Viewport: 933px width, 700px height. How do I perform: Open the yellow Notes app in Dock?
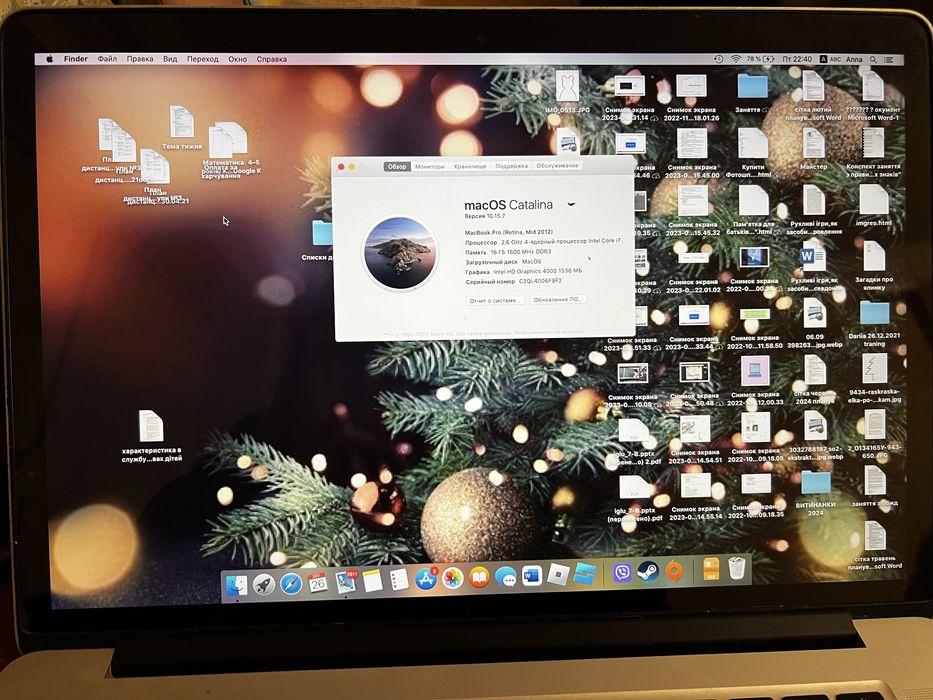[372, 580]
